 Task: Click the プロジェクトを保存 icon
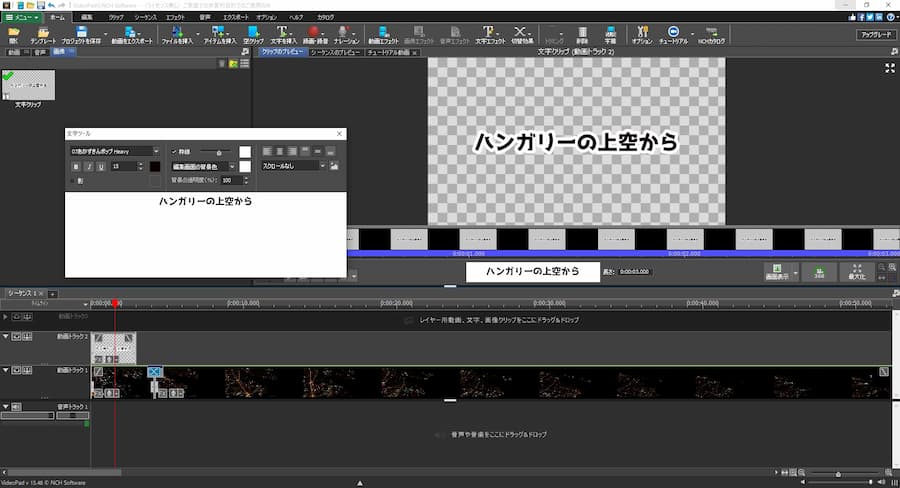pyautogui.click(x=82, y=35)
